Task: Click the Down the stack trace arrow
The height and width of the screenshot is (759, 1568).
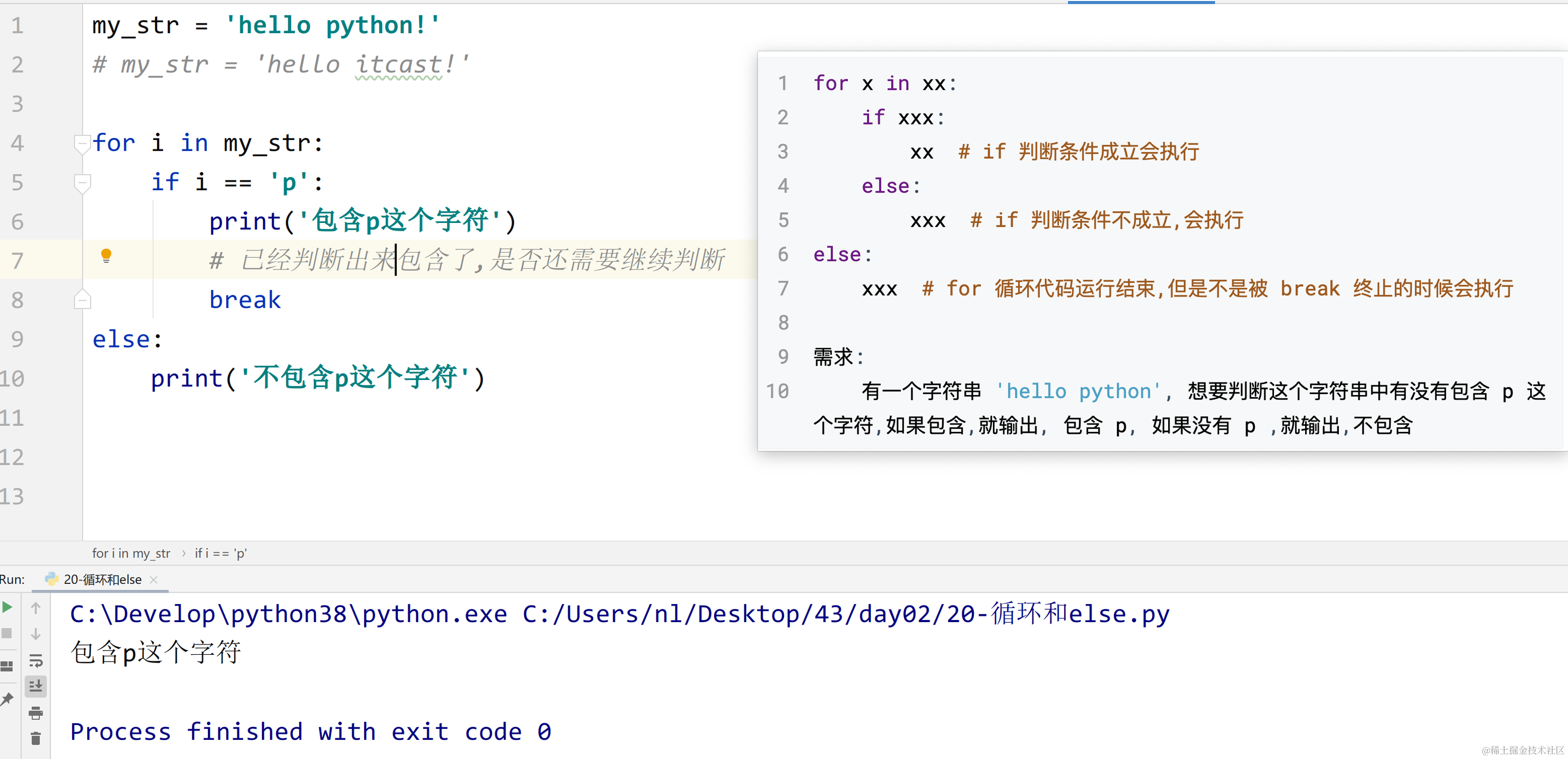Action: [36, 634]
